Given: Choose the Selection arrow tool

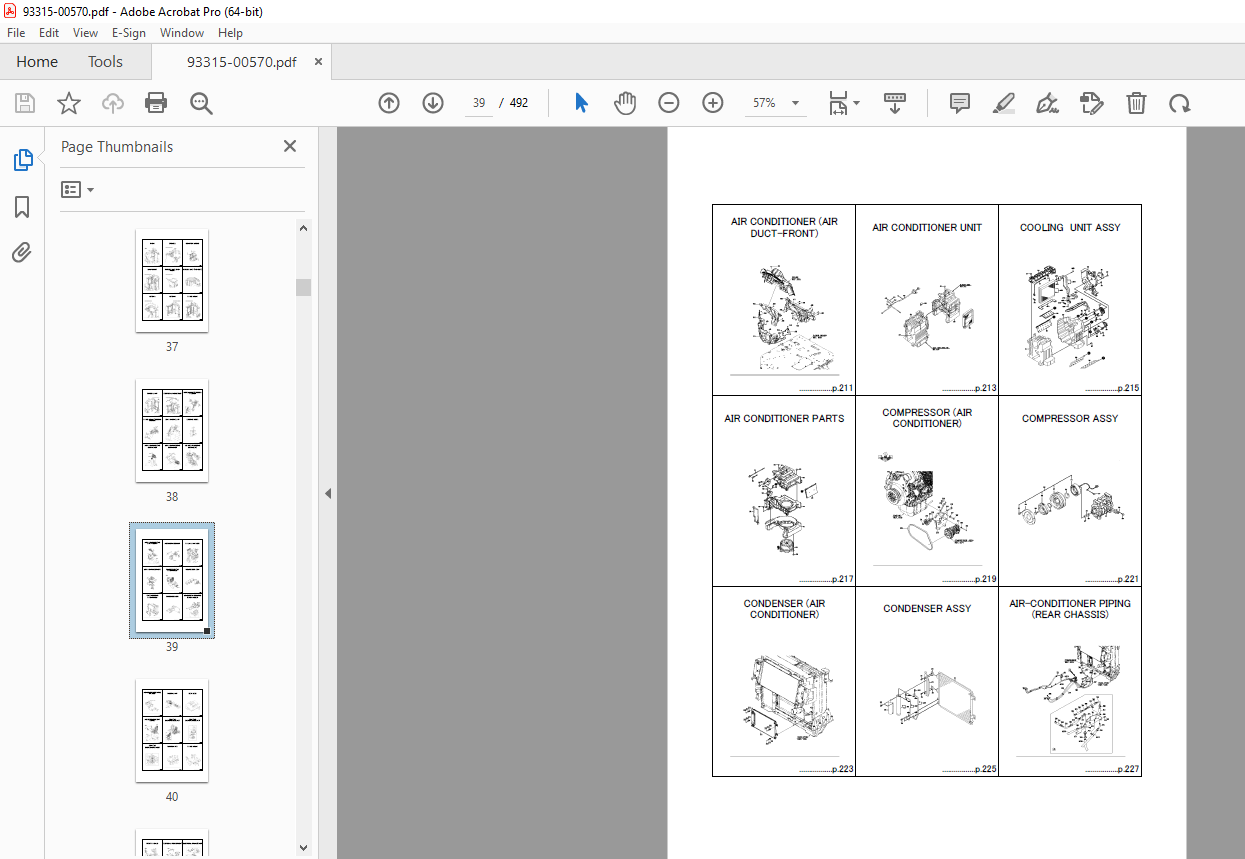Looking at the screenshot, I should coord(582,103).
